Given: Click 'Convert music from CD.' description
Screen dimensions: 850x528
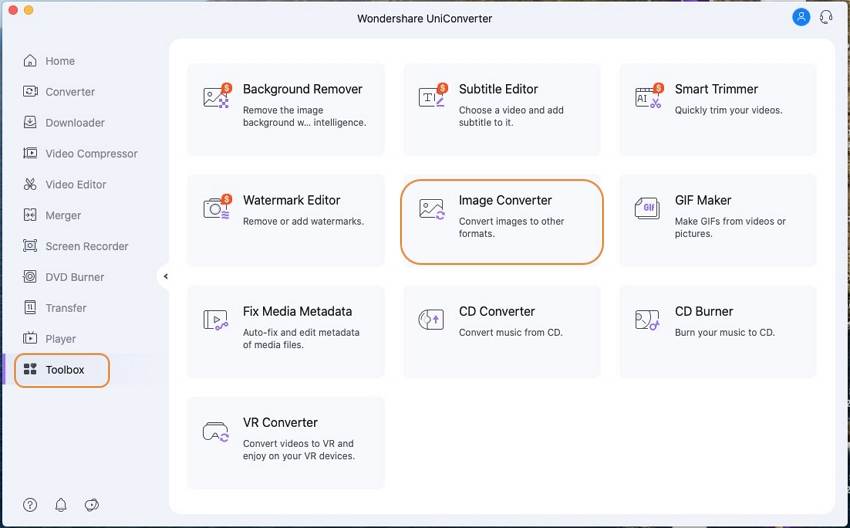Looking at the screenshot, I should (511, 332).
